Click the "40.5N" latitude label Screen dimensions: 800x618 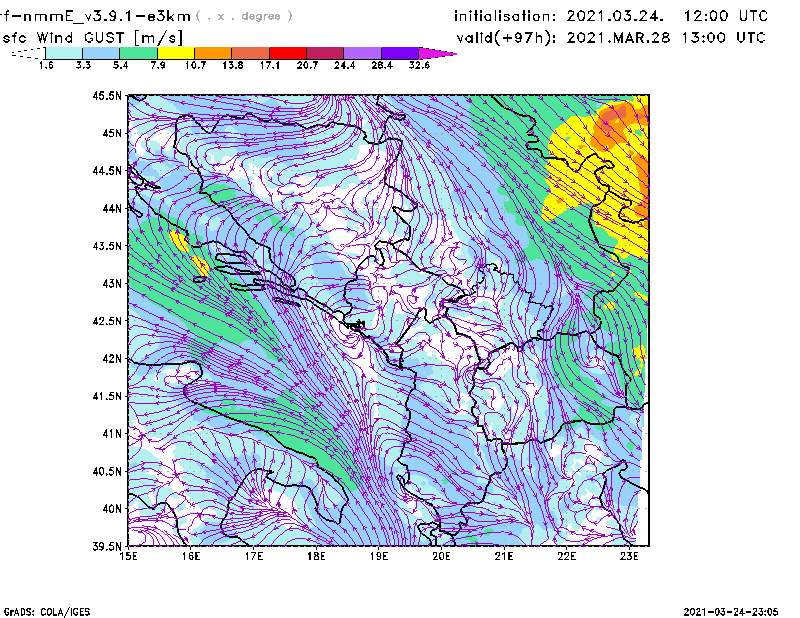point(107,472)
